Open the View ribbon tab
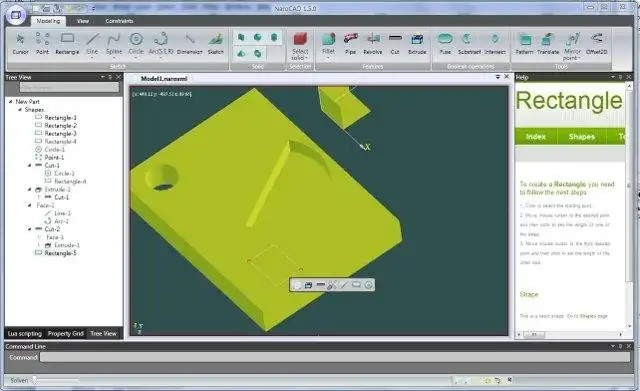The height and width of the screenshot is (391, 640). (x=83, y=21)
